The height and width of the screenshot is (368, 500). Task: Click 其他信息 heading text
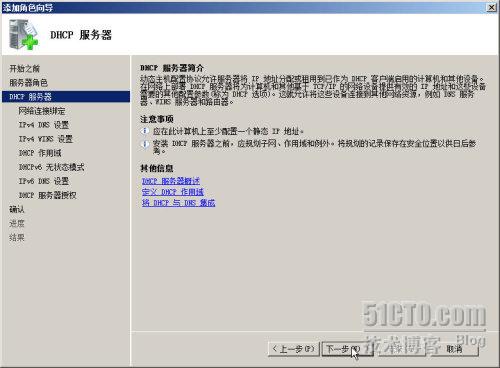click(157, 168)
